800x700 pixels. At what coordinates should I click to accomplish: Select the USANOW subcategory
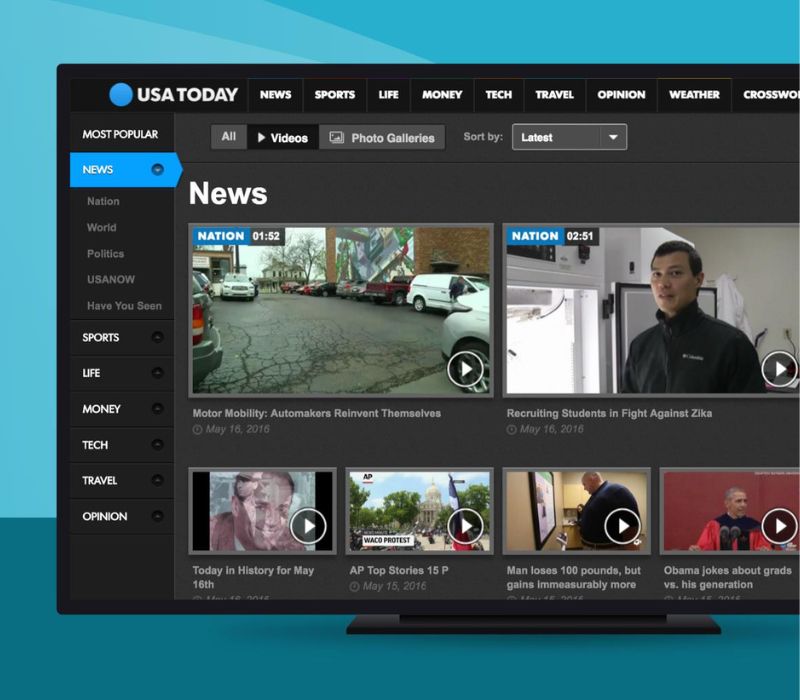[111, 280]
